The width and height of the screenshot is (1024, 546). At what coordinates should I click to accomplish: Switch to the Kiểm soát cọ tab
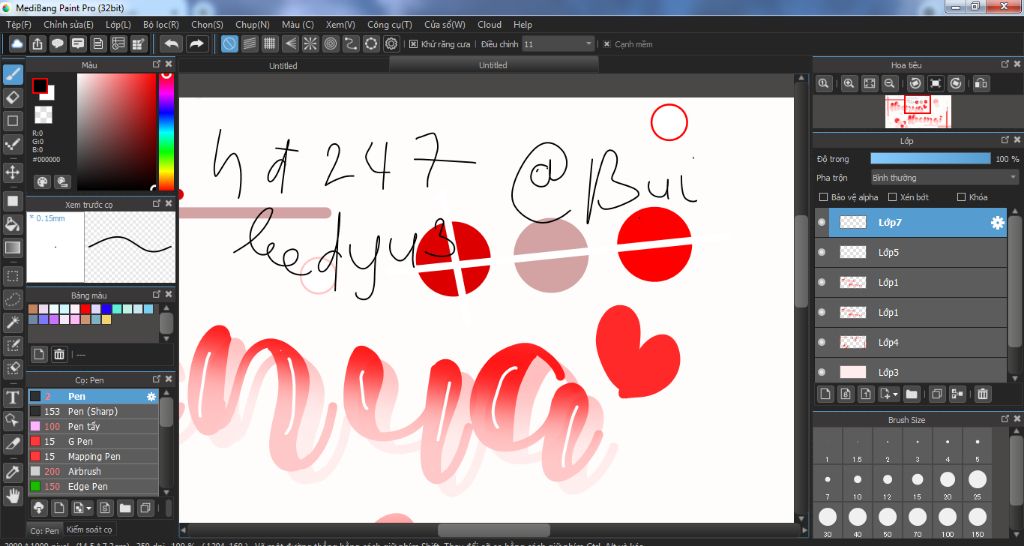(89, 530)
